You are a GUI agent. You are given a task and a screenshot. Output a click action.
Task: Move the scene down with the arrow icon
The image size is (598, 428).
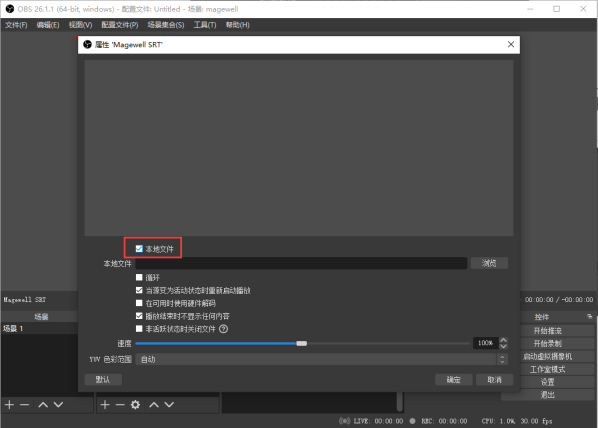point(58,405)
